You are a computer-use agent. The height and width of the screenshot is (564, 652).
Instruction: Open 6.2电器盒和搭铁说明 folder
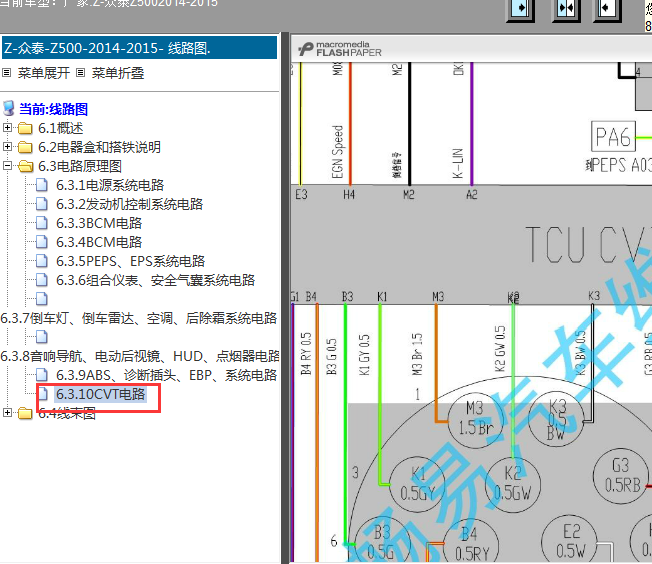[99, 147]
